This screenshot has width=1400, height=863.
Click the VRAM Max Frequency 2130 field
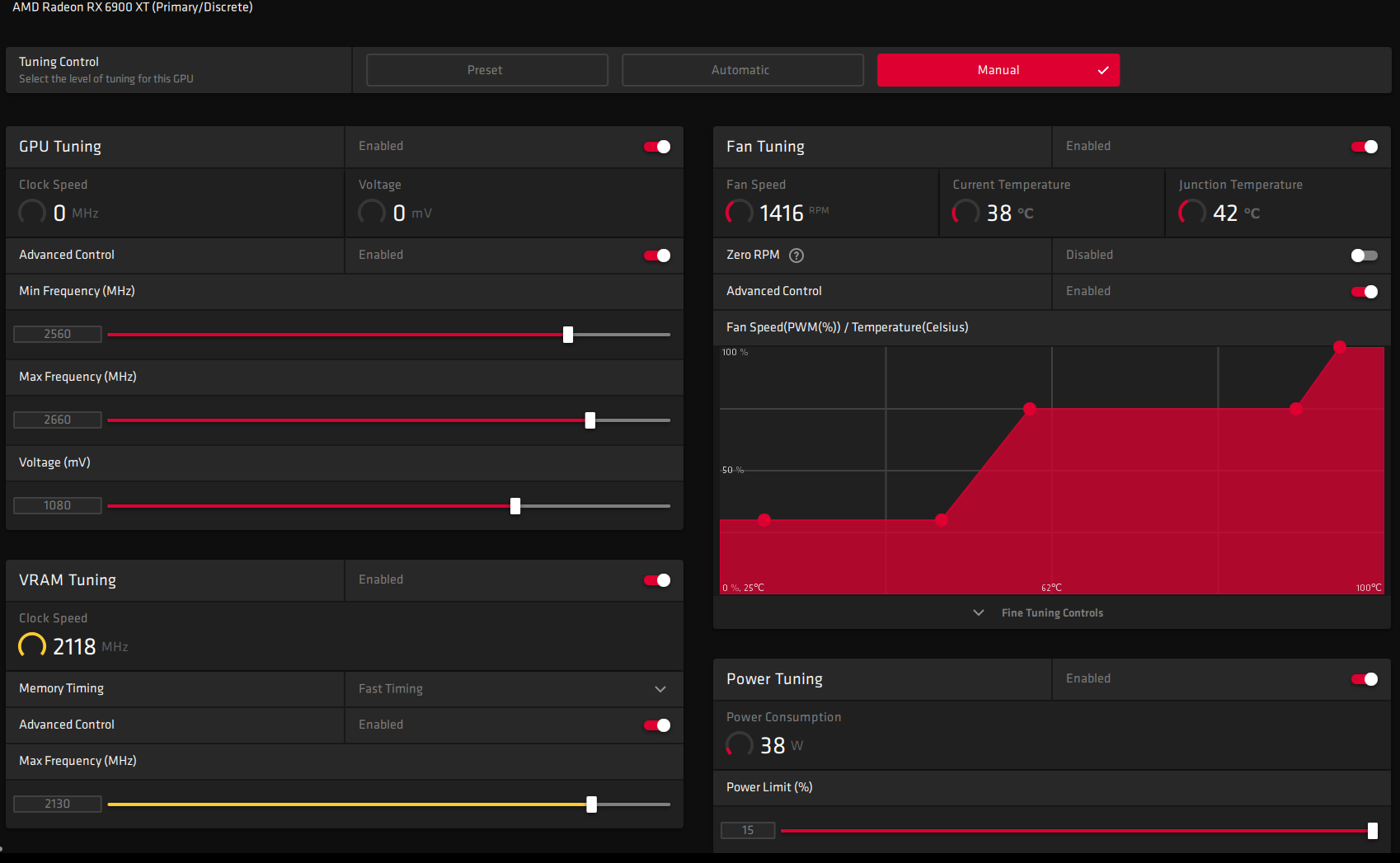(58, 804)
